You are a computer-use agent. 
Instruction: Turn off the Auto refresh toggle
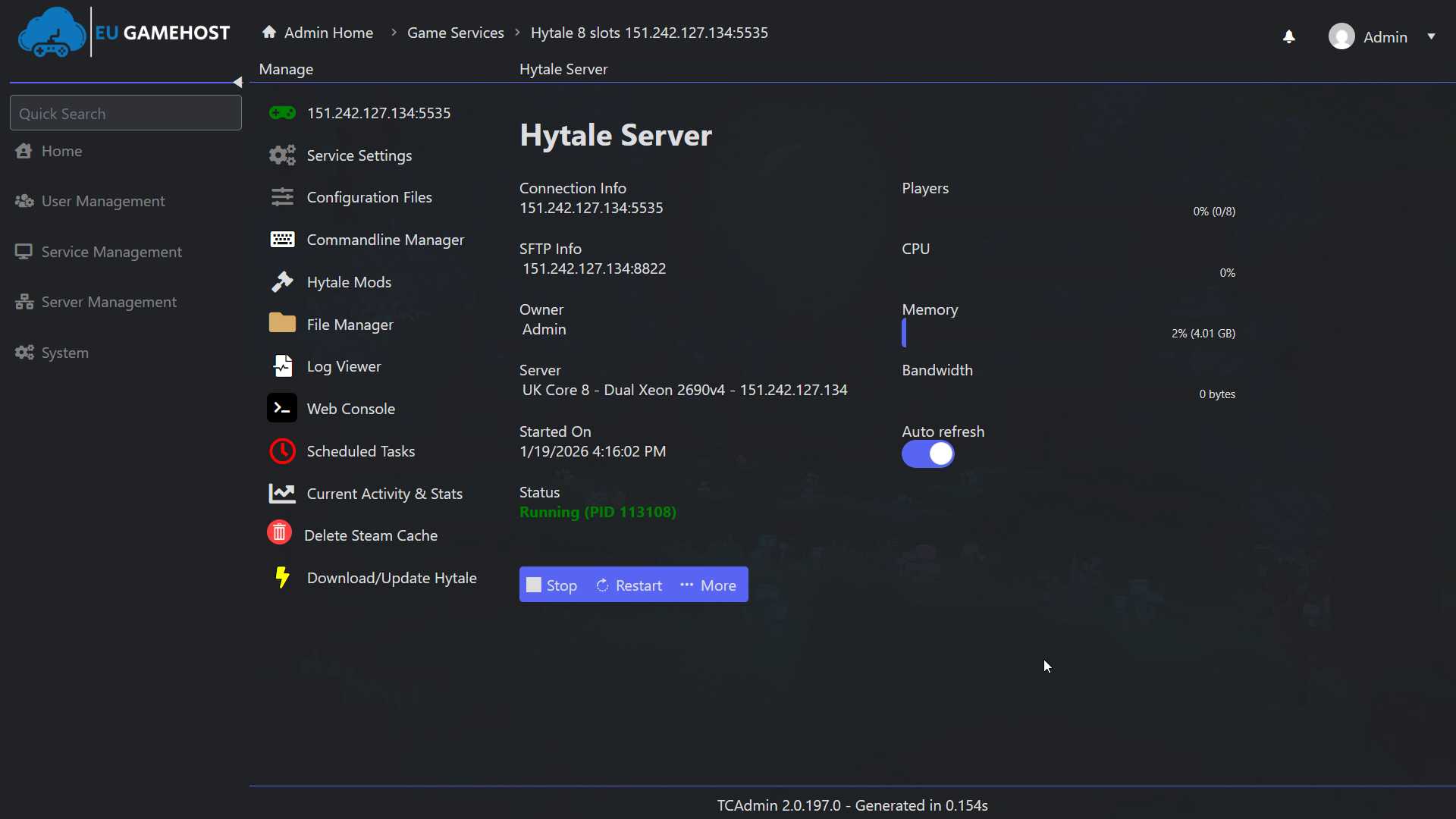tap(927, 454)
